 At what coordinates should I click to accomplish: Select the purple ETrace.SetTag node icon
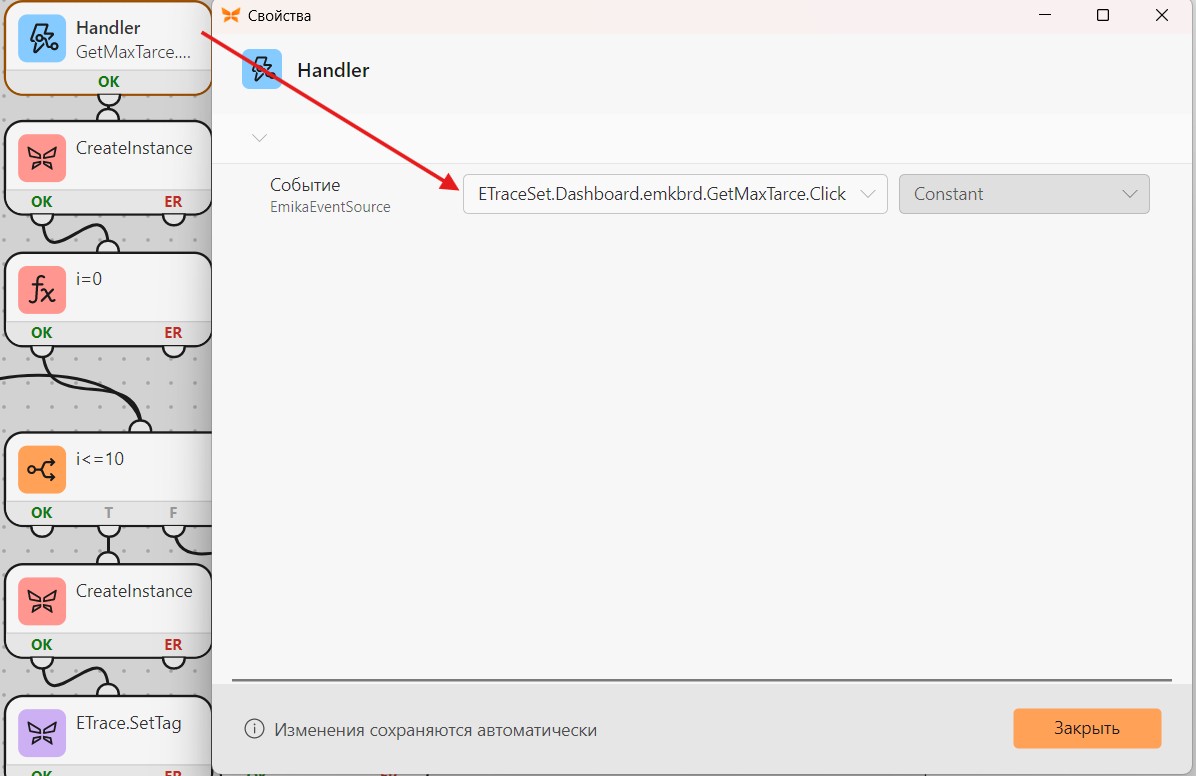tap(42, 733)
